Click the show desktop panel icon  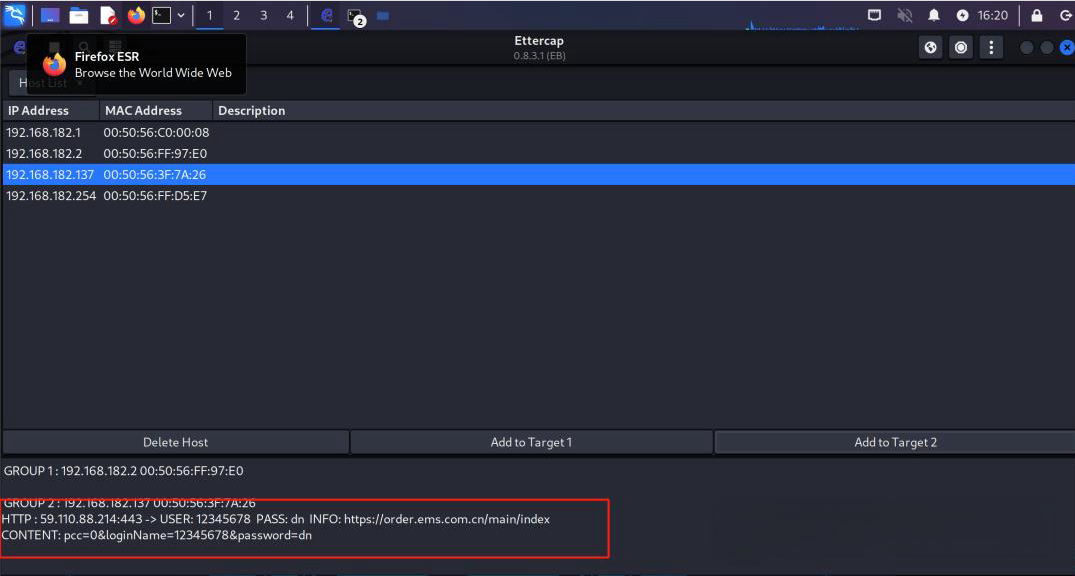coord(50,15)
